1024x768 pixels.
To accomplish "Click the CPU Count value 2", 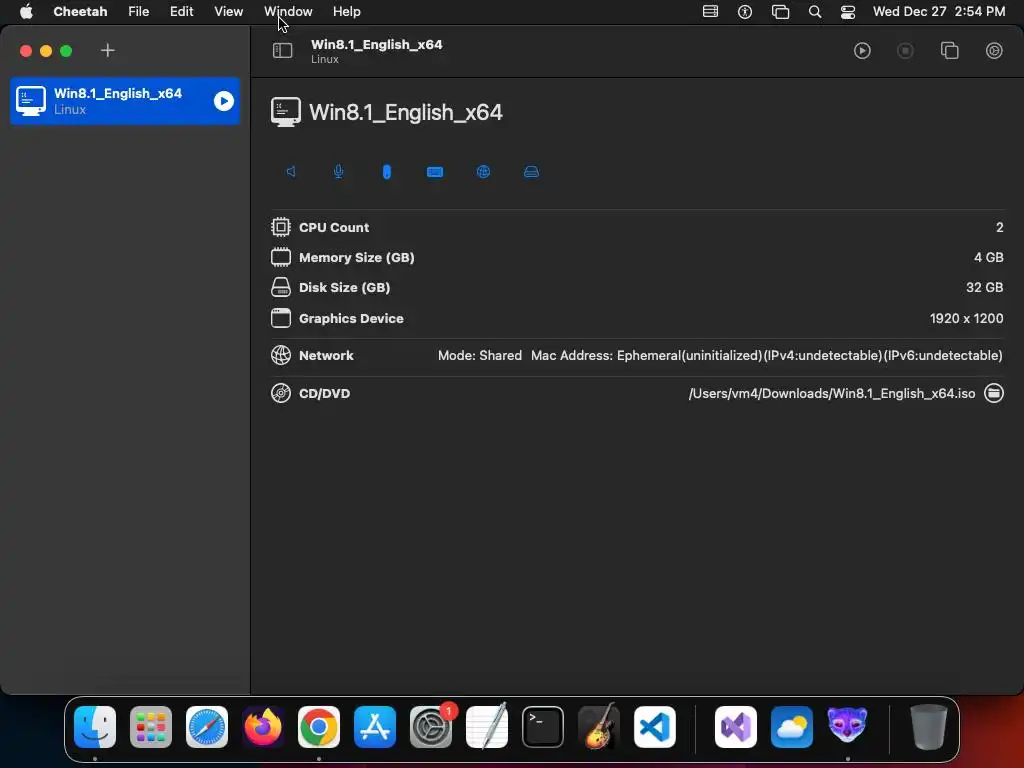I will coord(999,227).
